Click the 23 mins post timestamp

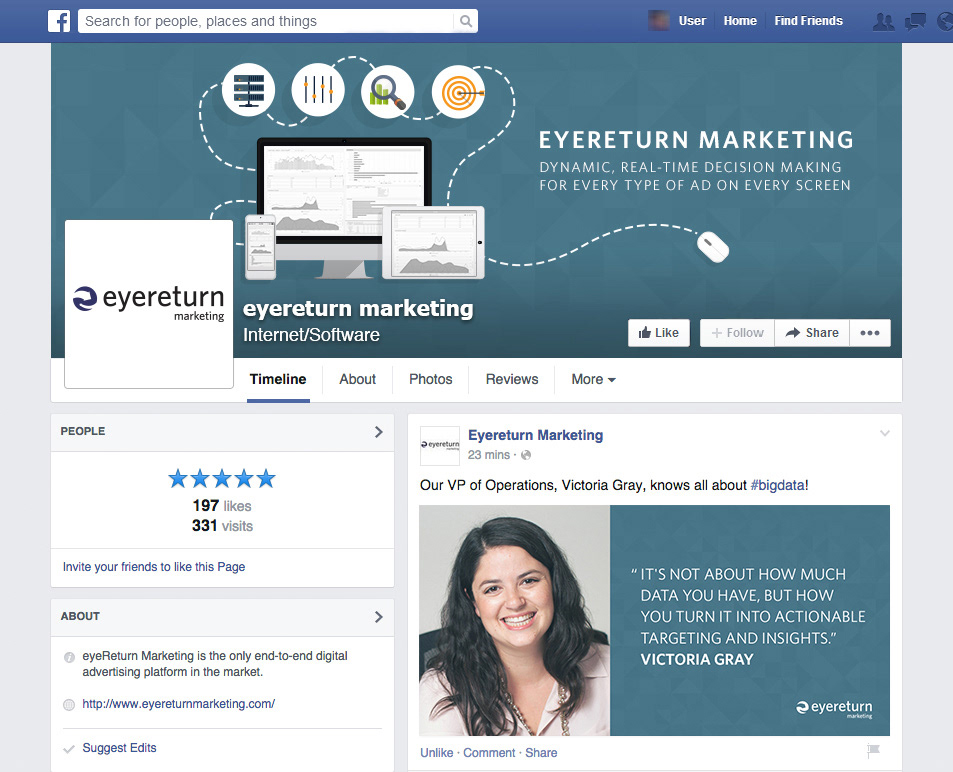[489, 455]
